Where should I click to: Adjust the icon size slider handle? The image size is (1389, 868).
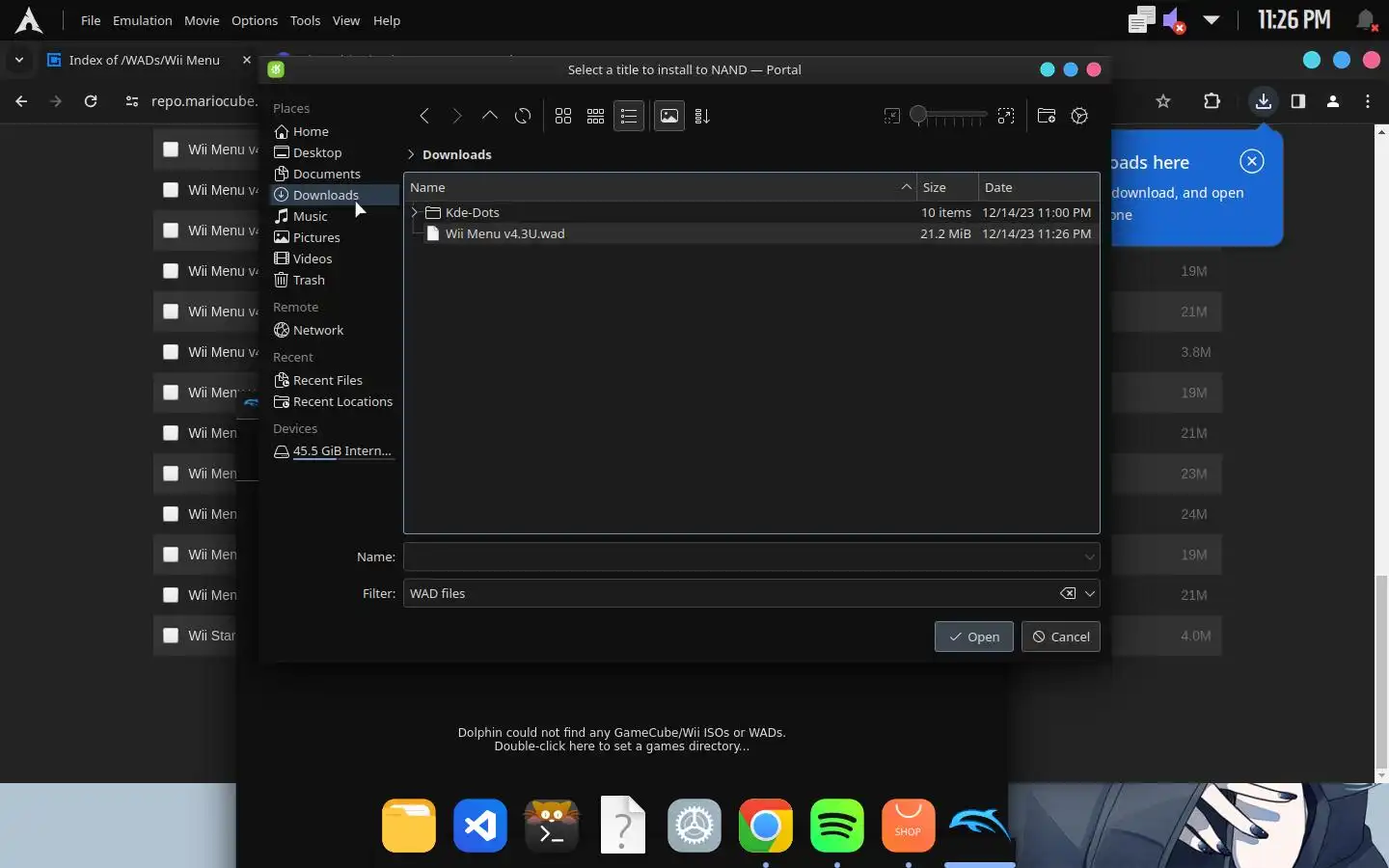click(x=918, y=116)
